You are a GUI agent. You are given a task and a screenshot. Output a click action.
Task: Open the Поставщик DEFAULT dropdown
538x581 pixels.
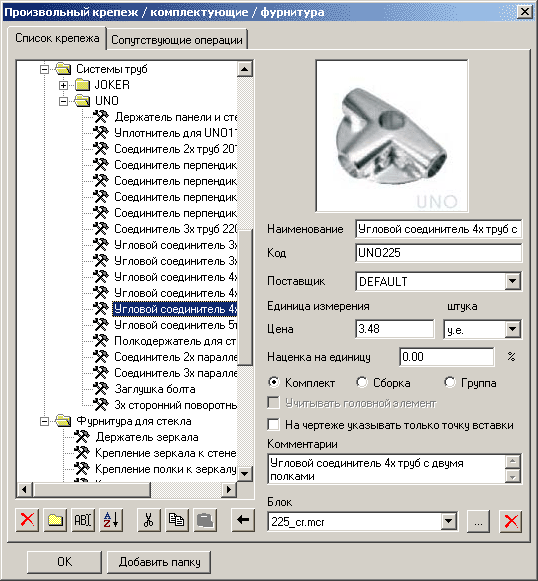pyautogui.click(x=512, y=281)
